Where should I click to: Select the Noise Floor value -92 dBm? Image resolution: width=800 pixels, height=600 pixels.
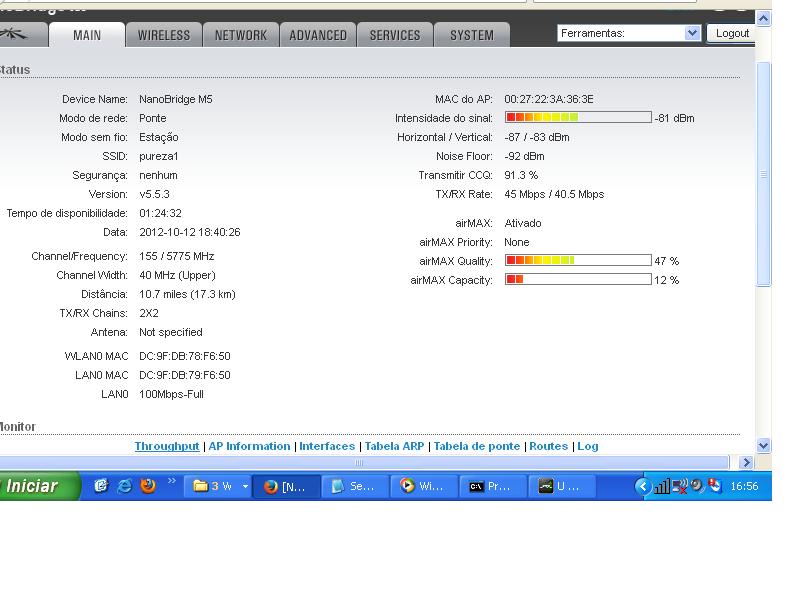coord(524,156)
